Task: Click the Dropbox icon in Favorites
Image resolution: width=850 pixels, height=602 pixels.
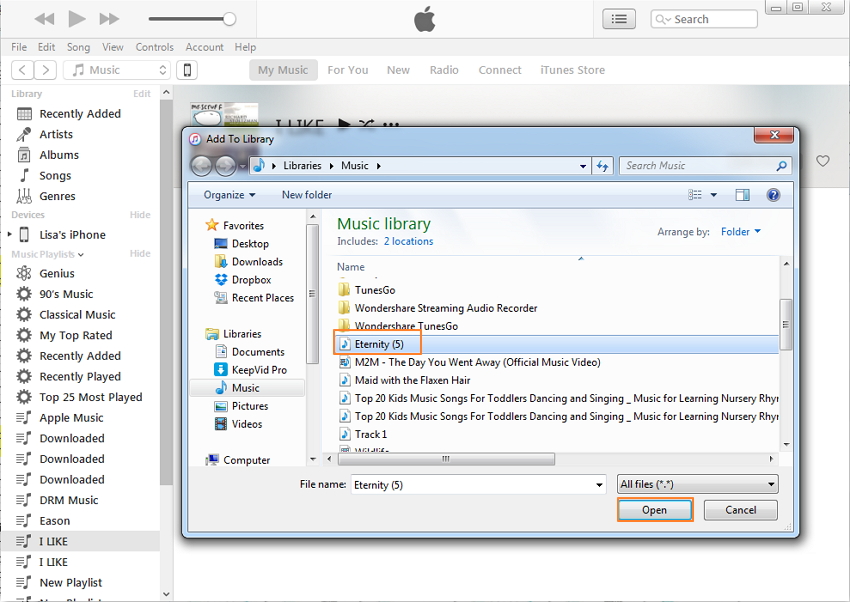Action: coord(222,280)
